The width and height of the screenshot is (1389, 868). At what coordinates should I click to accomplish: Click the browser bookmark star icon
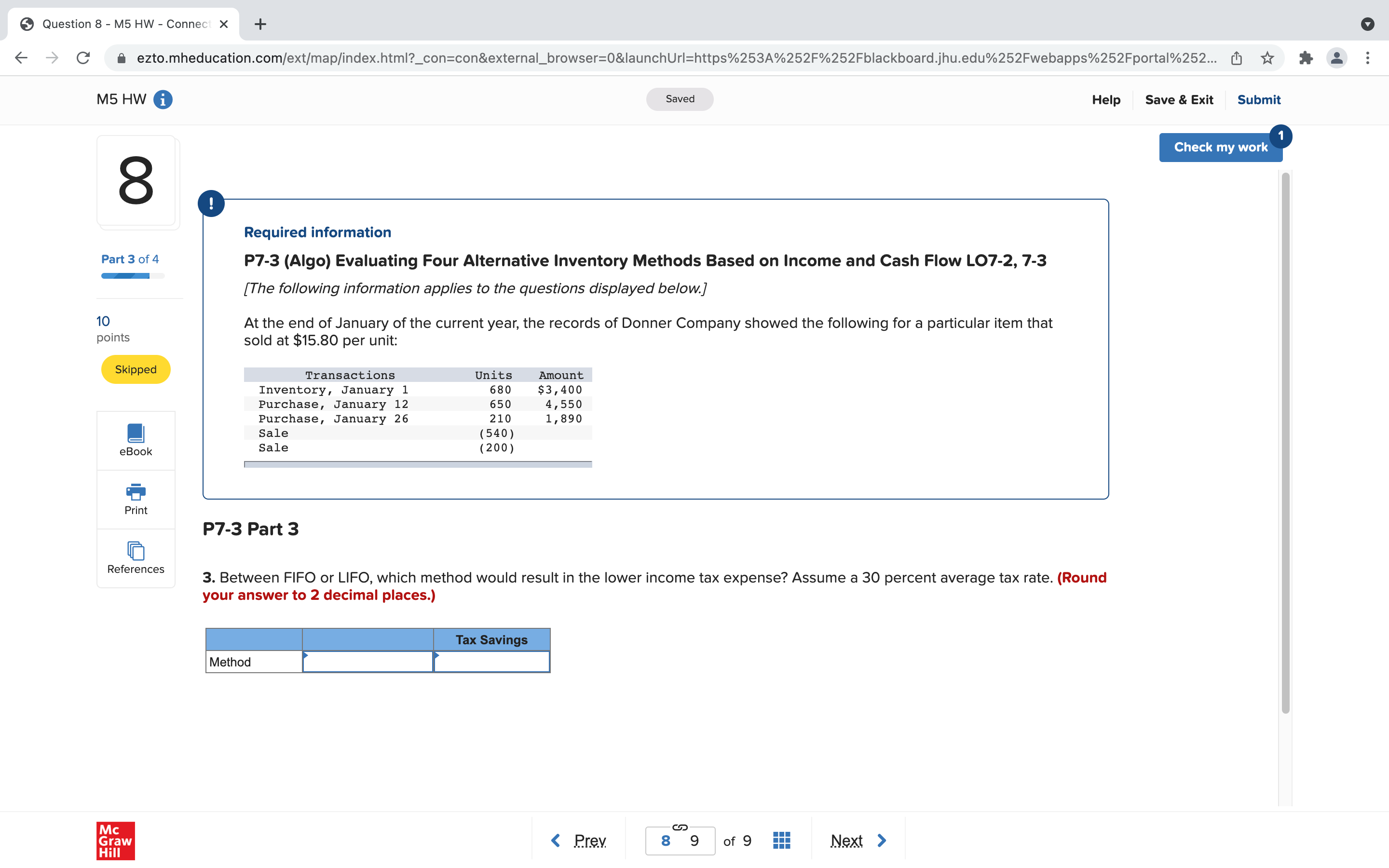[1267, 57]
